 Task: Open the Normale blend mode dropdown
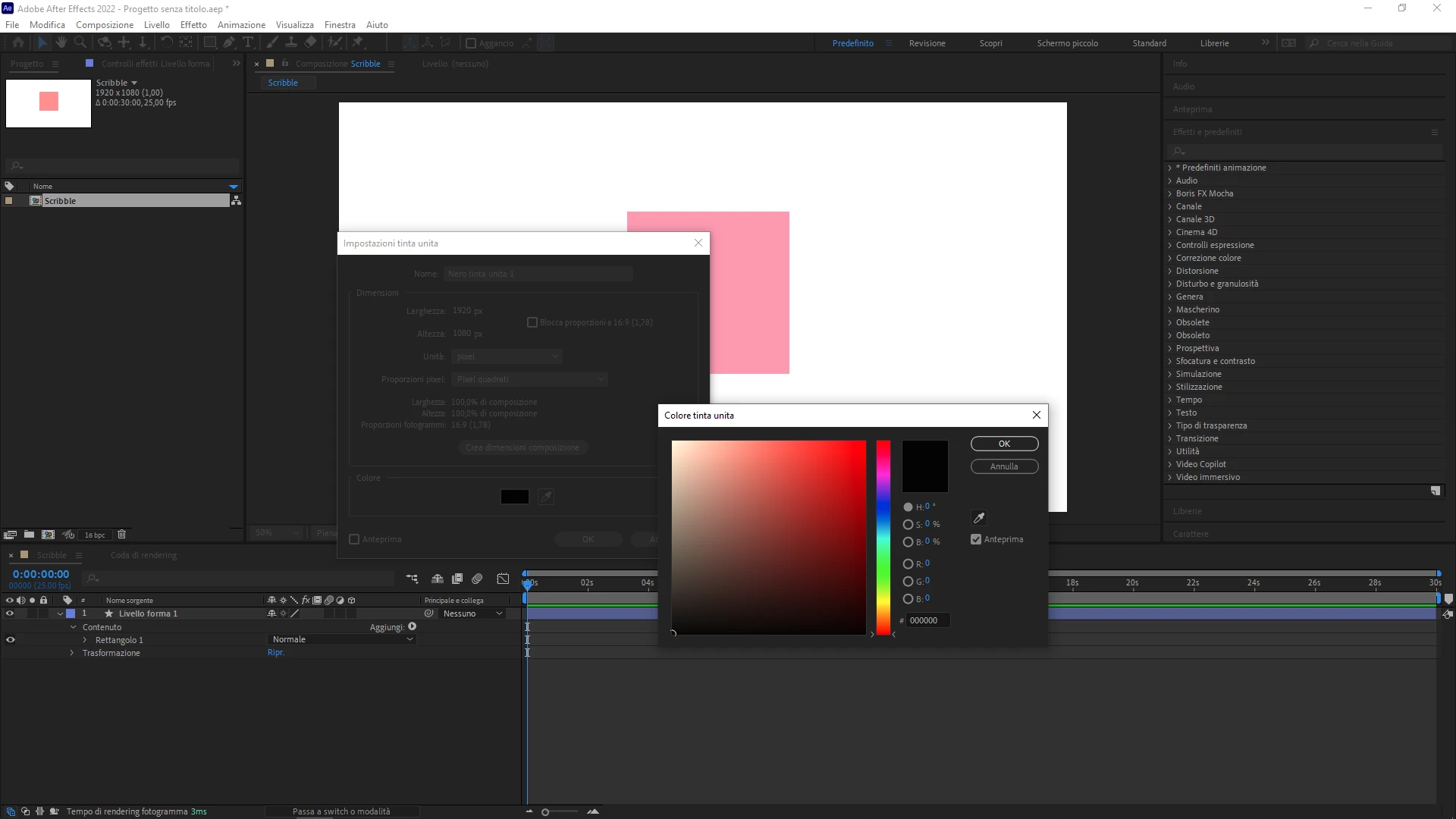(x=343, y=639)
